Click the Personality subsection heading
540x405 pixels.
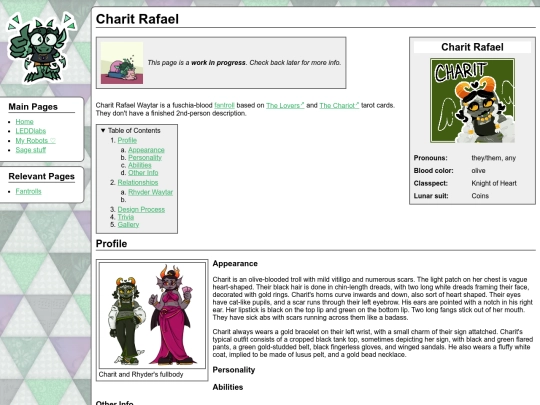pyautogui.click(x=234, y=370)
